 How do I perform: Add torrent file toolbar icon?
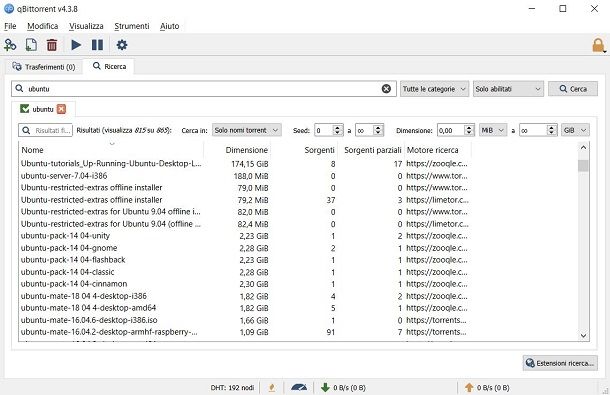click(31, 45)
